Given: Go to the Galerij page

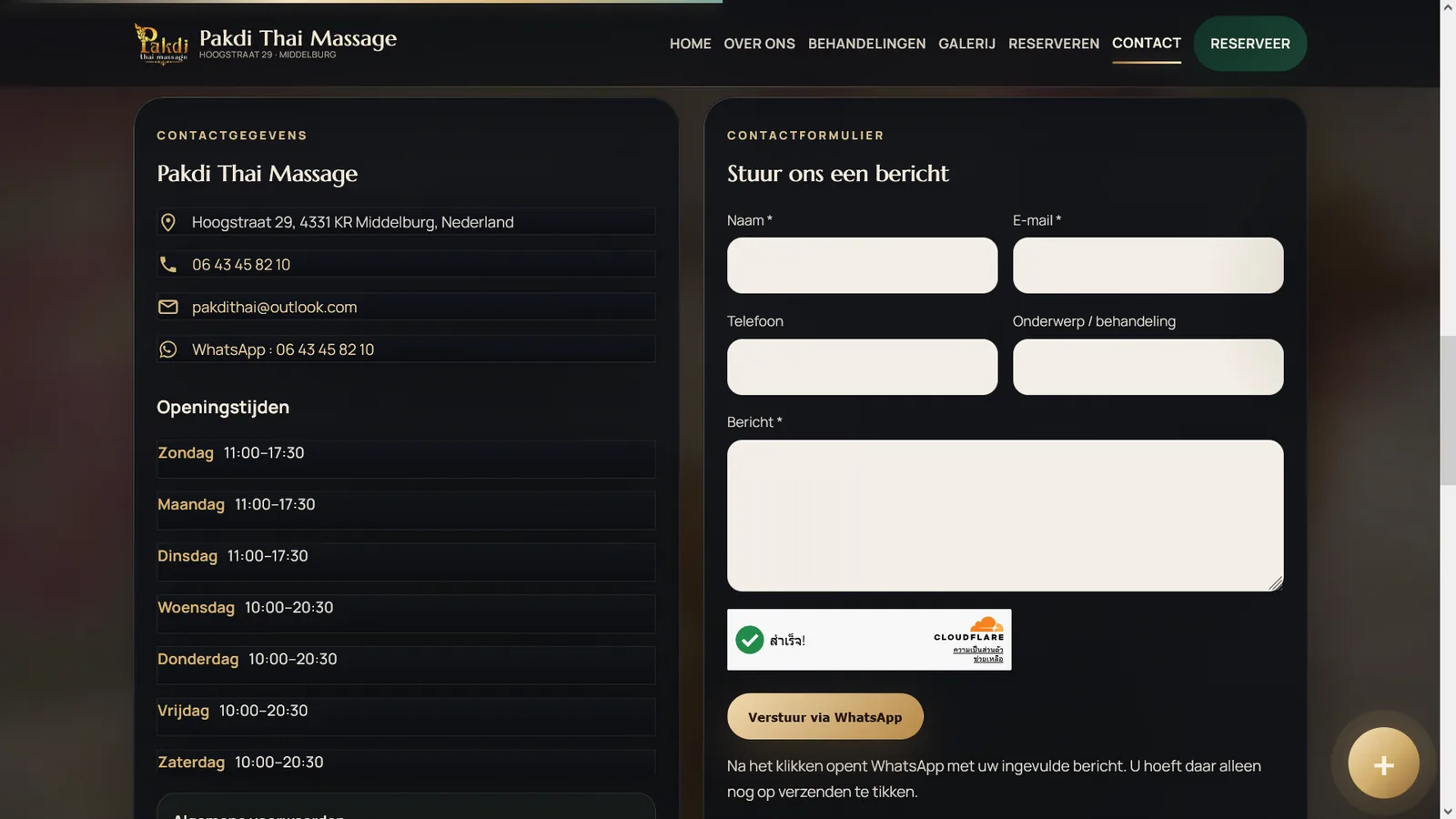Looking at the screenshot, I should (966, 44).
